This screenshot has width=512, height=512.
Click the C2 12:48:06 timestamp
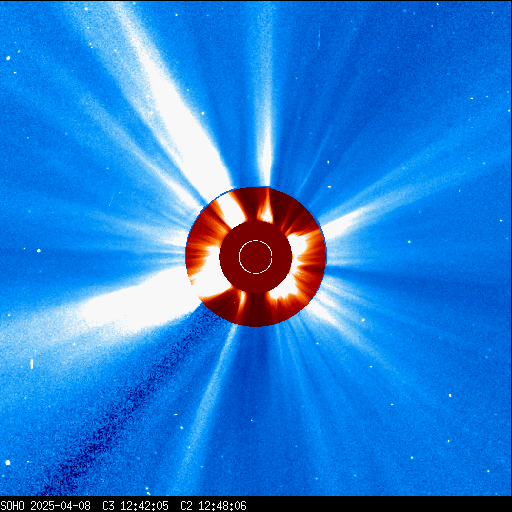[213, 506]
